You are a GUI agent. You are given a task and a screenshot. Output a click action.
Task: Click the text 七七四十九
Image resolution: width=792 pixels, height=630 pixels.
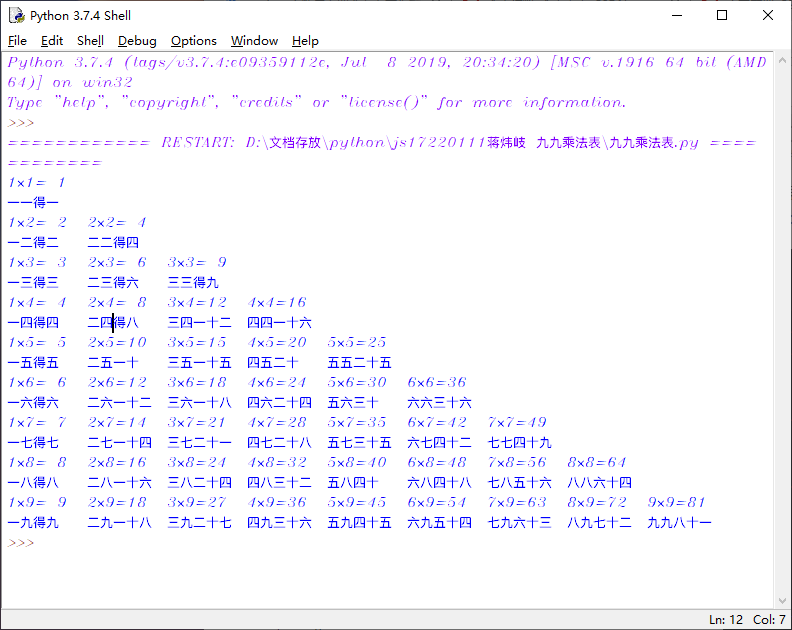(519, 443)
